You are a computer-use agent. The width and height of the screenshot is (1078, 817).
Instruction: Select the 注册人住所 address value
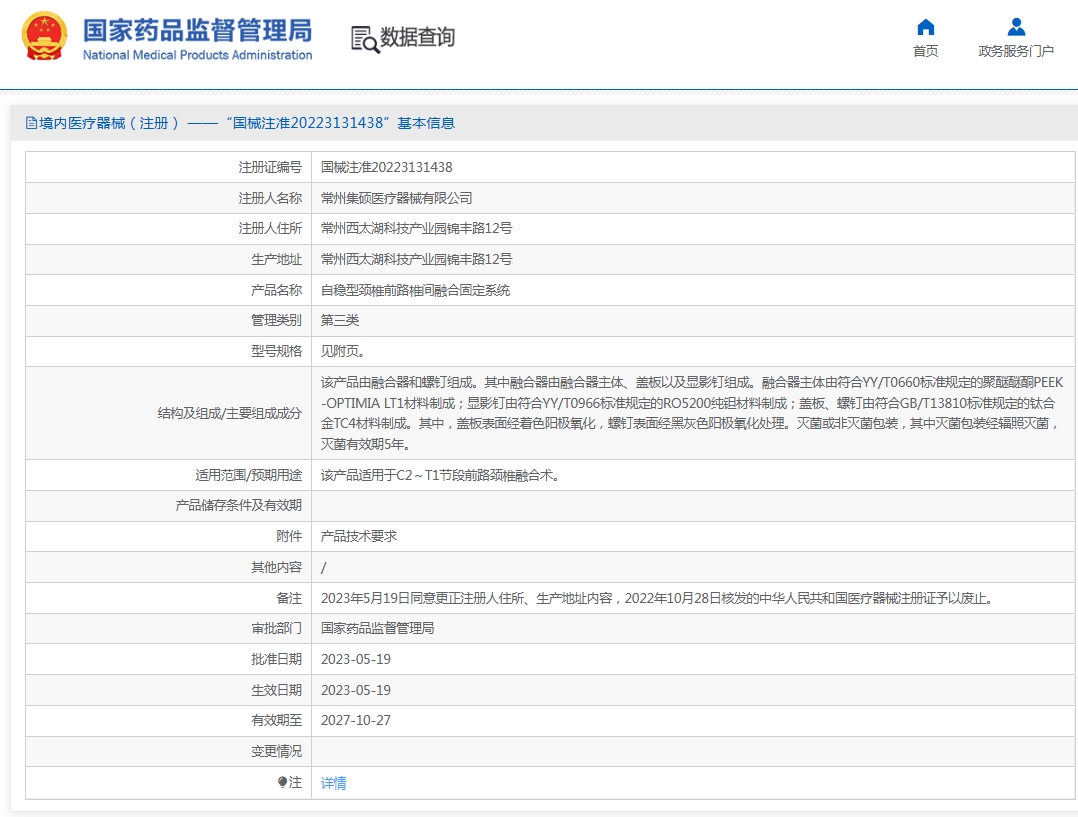[417, 228]
